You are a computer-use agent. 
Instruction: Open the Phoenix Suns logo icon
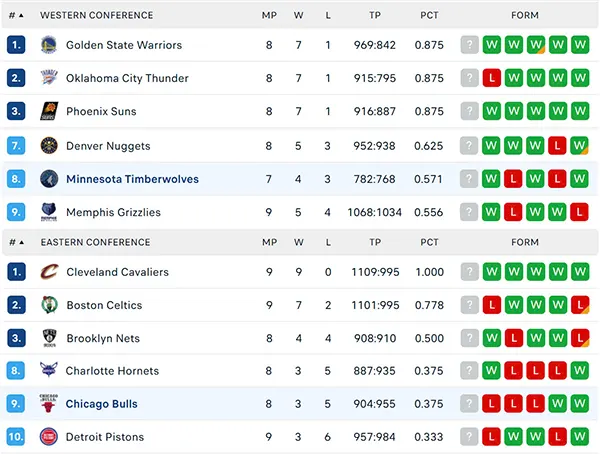coord(49,111)
